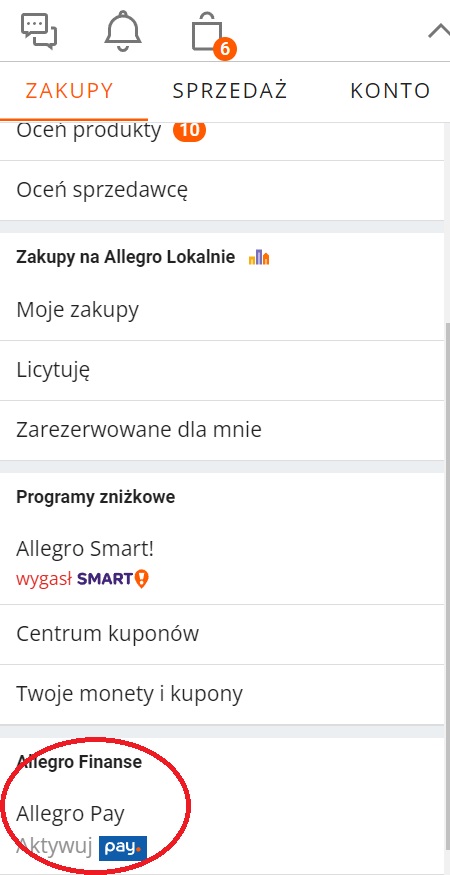Switch to the KONTO tab

(x=390, y=90)
